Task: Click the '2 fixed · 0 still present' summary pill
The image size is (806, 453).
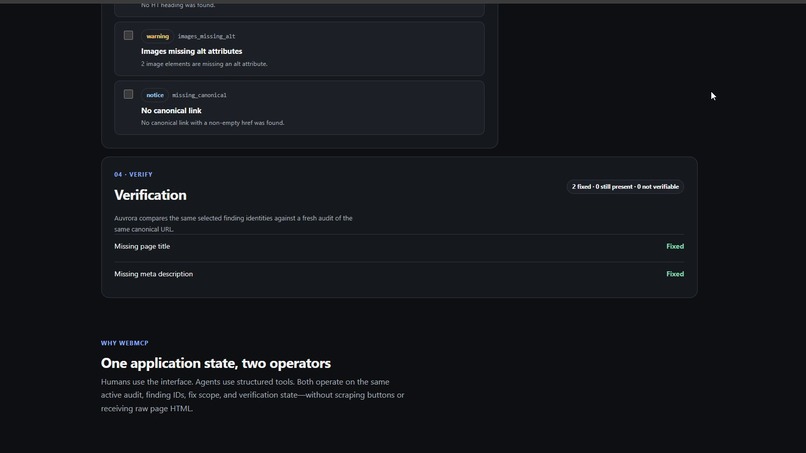Action: pyautogui.click(x=625, y=187)
